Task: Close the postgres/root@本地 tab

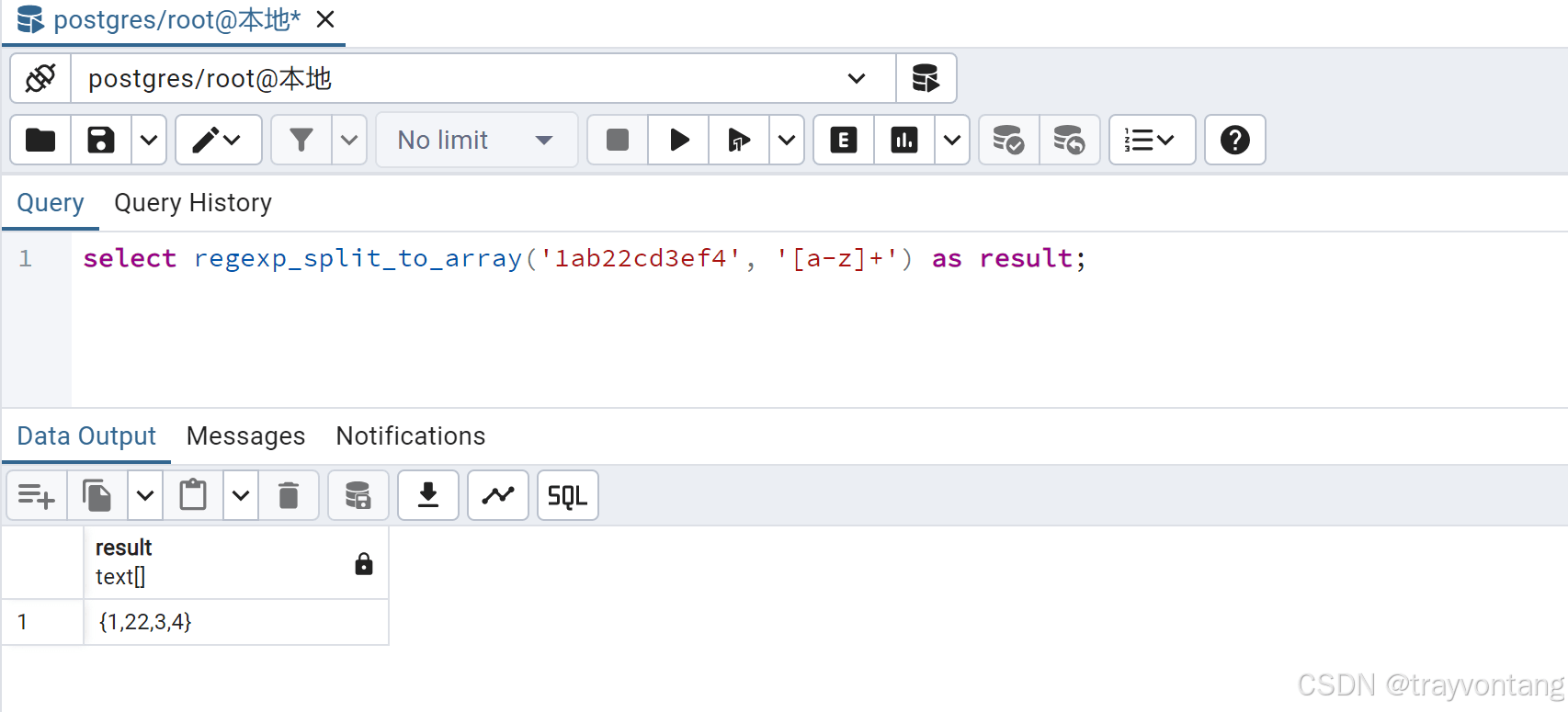Action: (325, 19)
